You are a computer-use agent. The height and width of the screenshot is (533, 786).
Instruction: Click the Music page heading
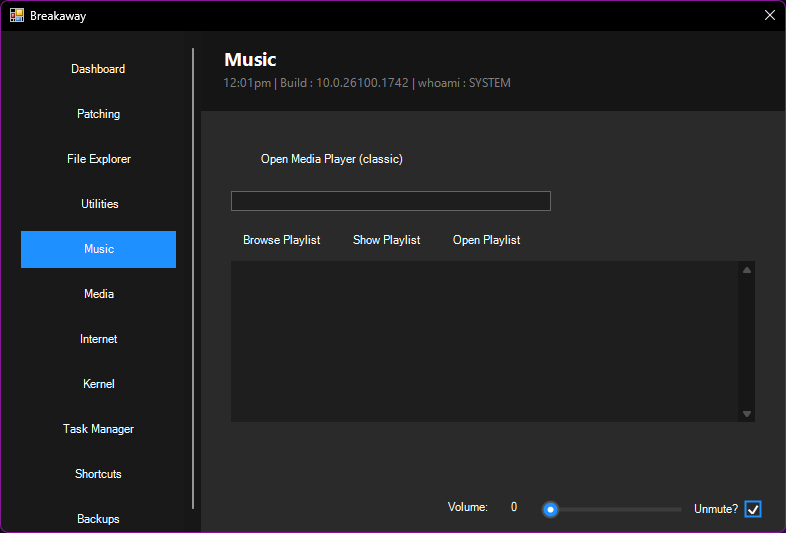250,60
